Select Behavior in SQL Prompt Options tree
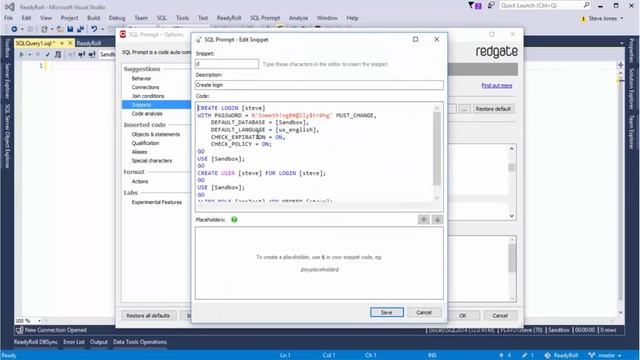Viewport: 640px width, 360px height. pyautogui.click(x=141, y=78)
